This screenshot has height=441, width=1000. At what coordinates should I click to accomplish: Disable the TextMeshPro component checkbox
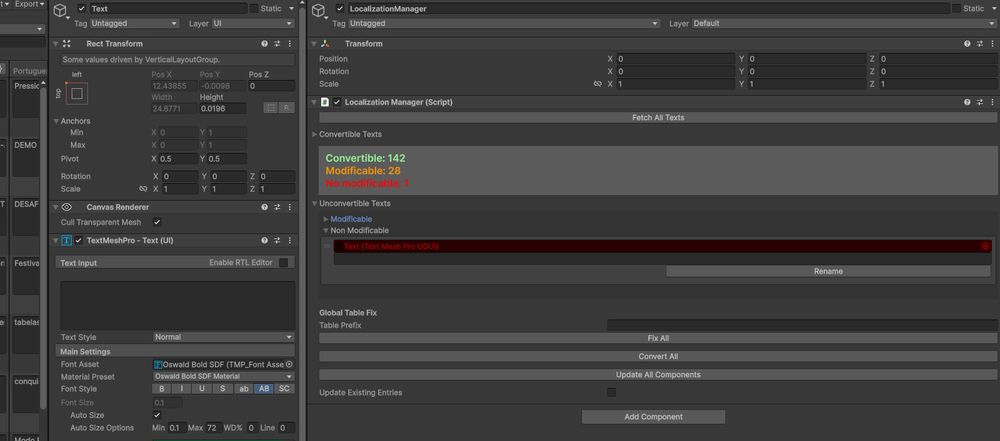(78, 241)
